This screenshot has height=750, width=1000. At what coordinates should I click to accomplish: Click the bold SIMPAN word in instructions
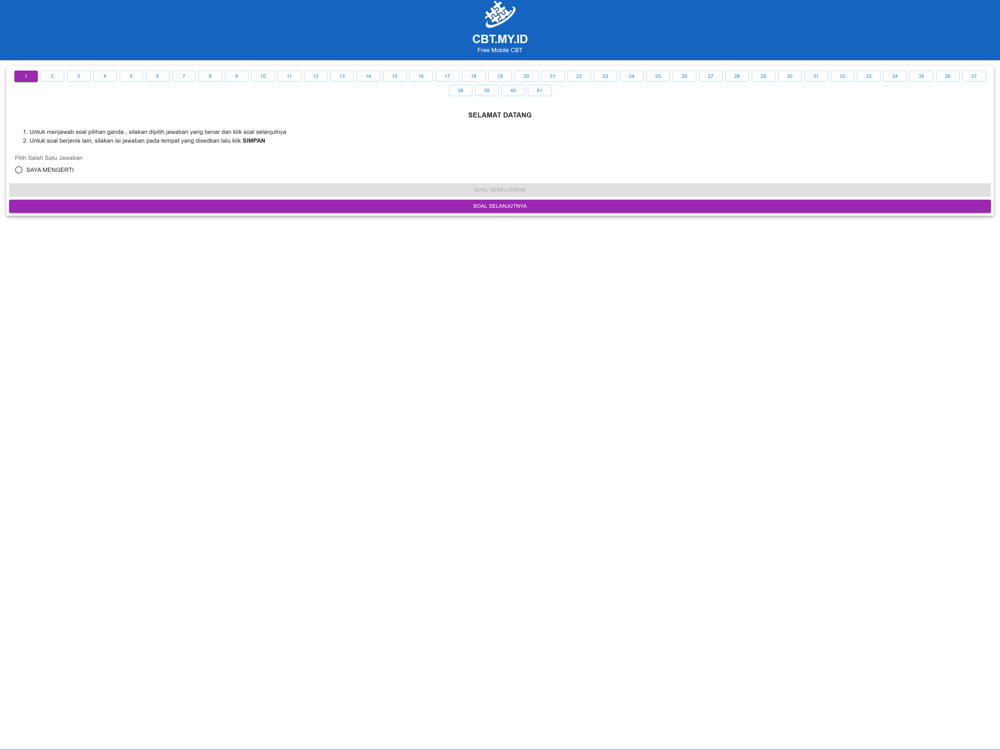click(254, 140)
